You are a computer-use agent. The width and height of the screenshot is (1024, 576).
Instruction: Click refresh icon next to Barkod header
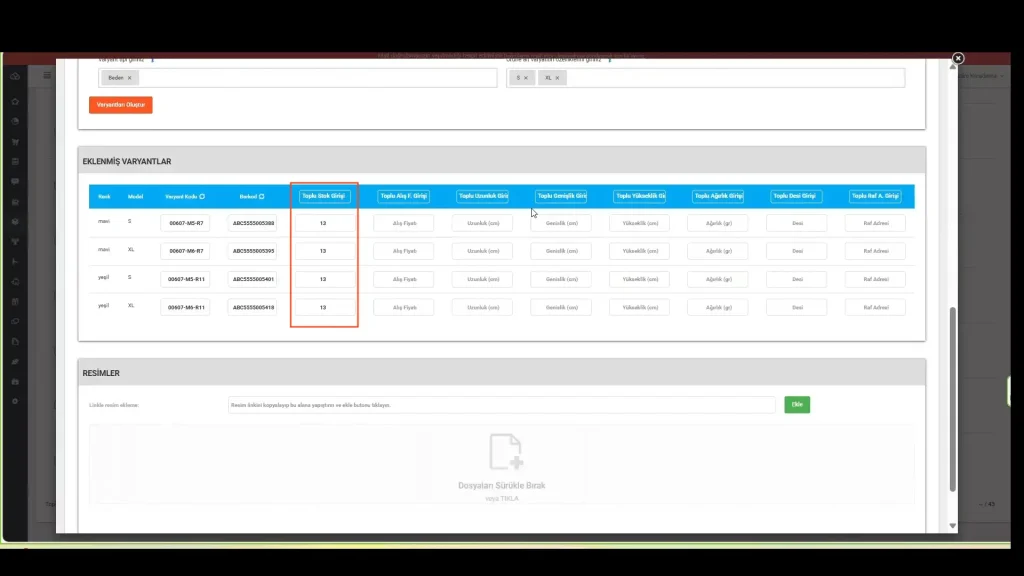[261, 197]
